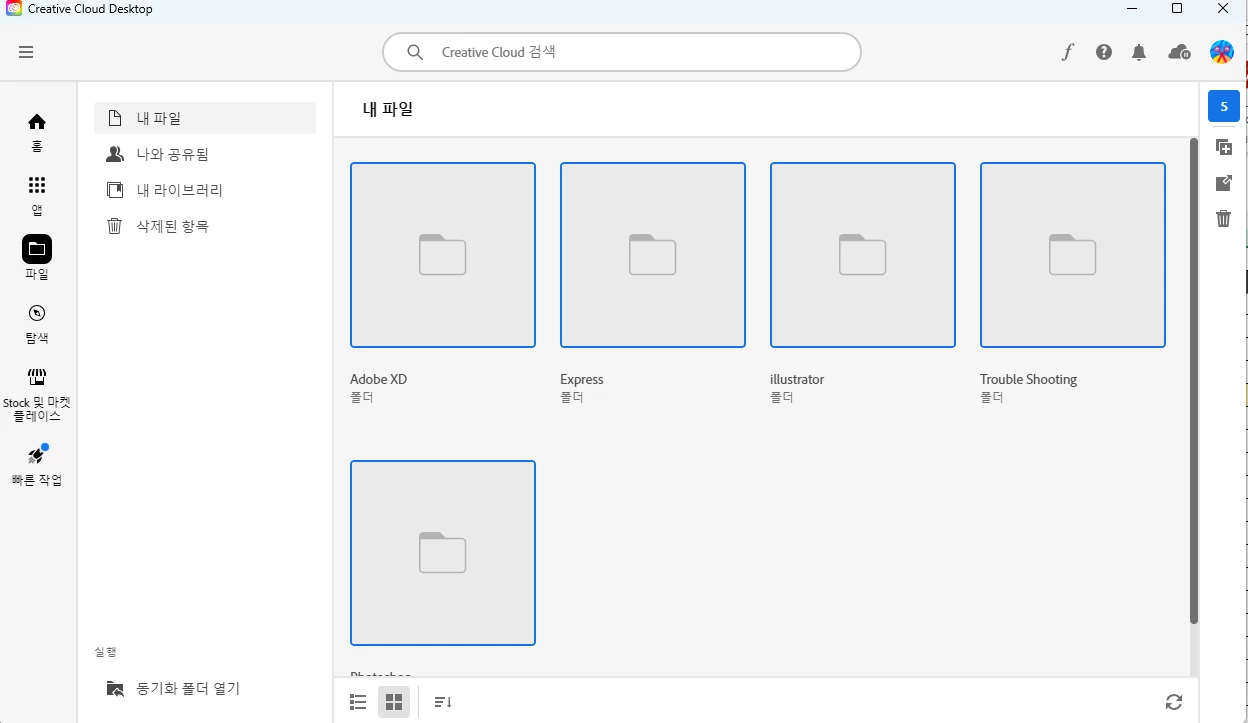Viewport: 1248px width, 723px height.
Task: Refresh the file list
Action: tap(1174, 702)
